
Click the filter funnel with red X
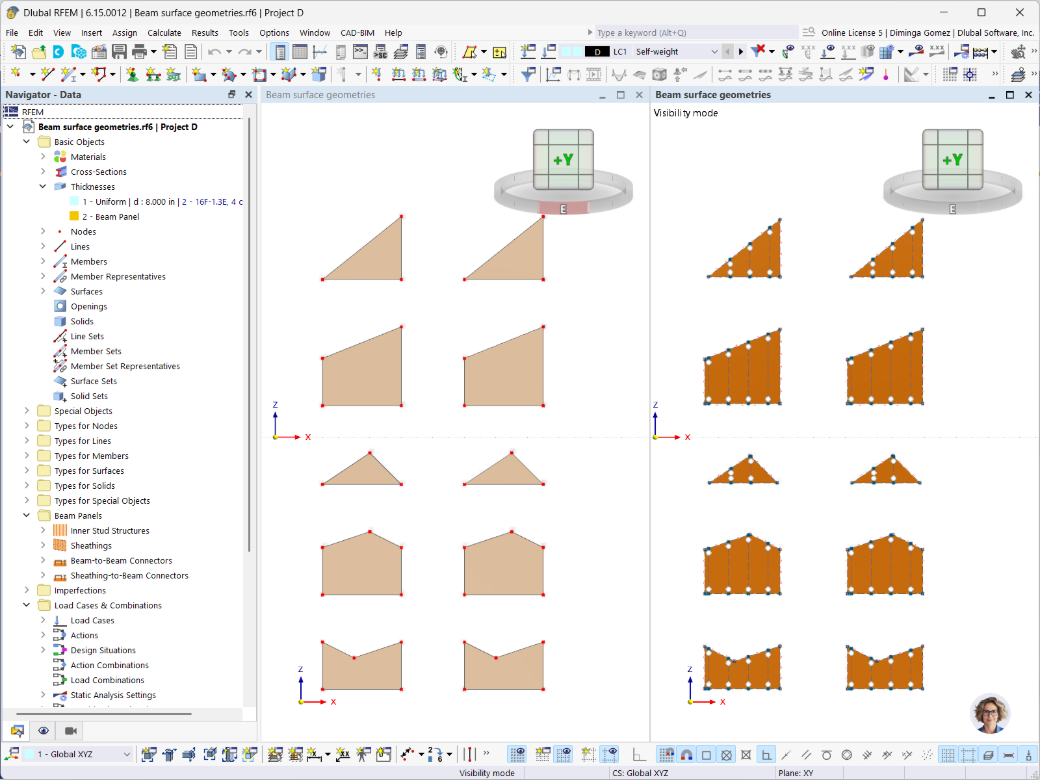point(757,52)
